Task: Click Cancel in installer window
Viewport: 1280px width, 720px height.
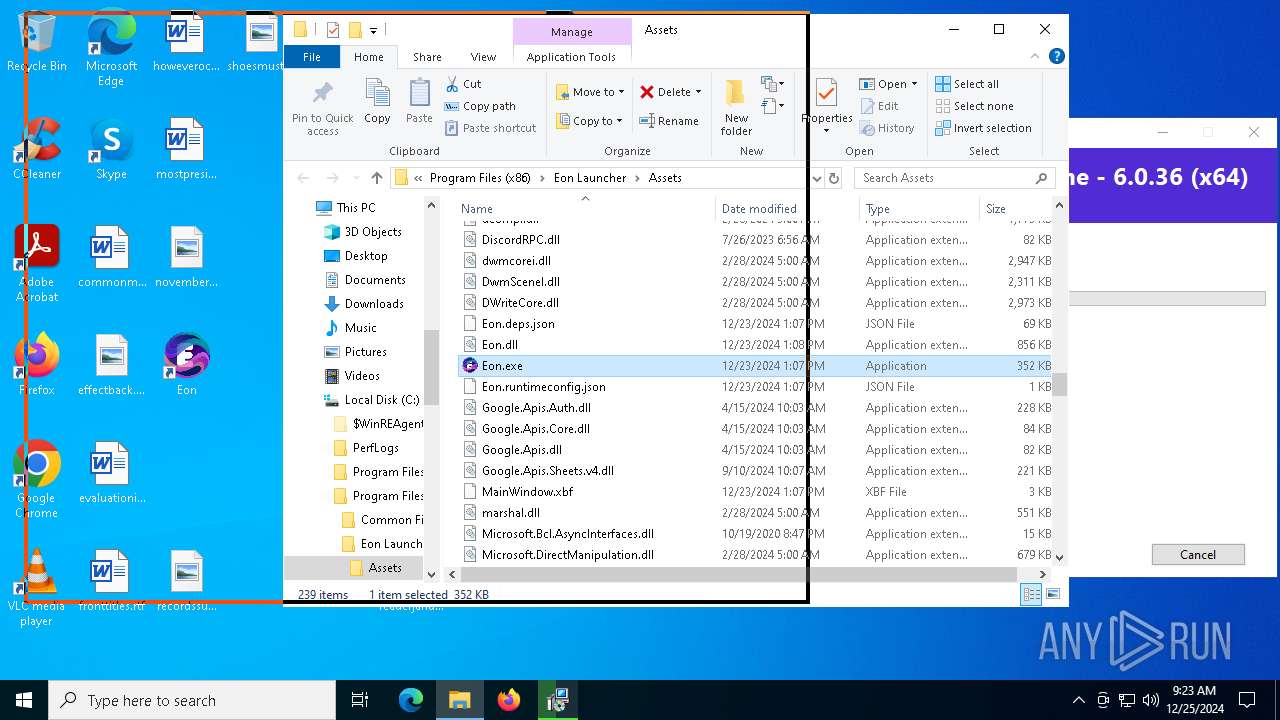Action: (x=1198, y=554)
